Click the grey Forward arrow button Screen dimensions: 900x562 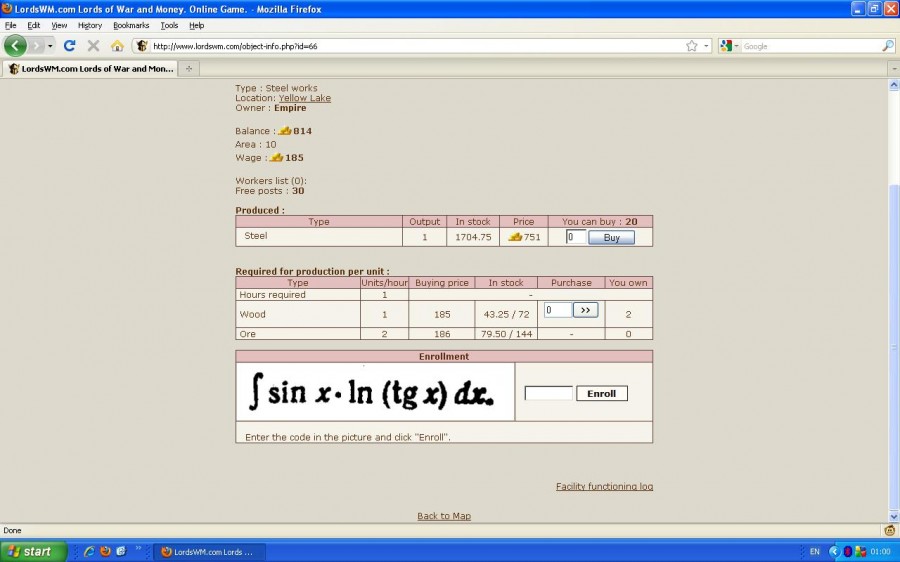36,46
